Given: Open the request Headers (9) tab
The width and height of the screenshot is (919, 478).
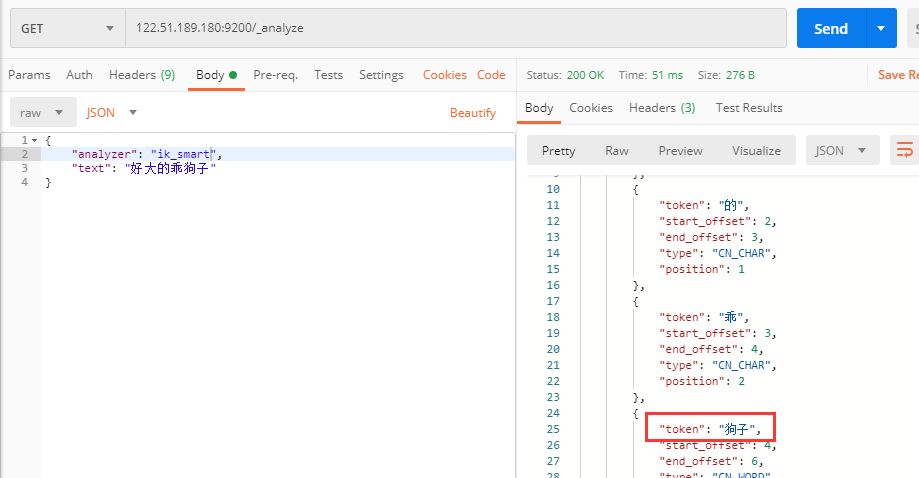Looking at the screenshot, I should pos(142,75).
